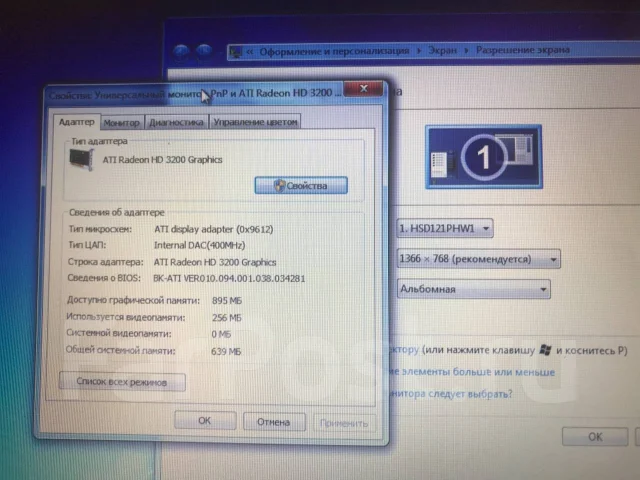The image size is (640, 480).
Task: Open the HSD121PHW1 display dropdown
Action: (x=445, y=228)
